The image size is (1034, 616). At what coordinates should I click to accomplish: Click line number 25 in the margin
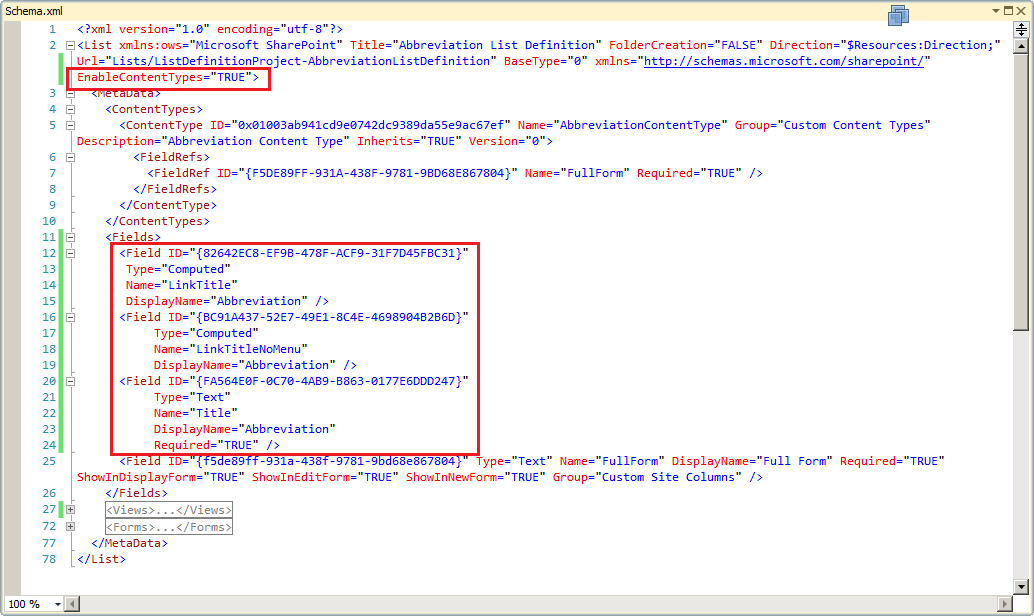click(49, 461)
